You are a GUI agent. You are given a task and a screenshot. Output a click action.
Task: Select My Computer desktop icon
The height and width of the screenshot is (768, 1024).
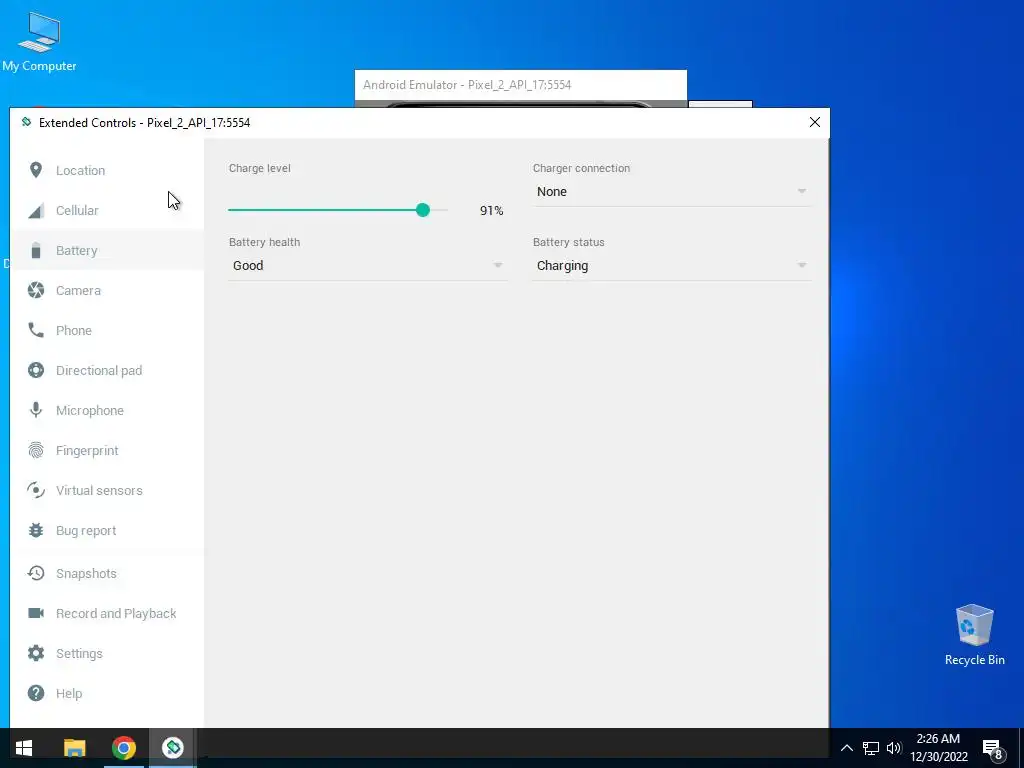[39, 42]
